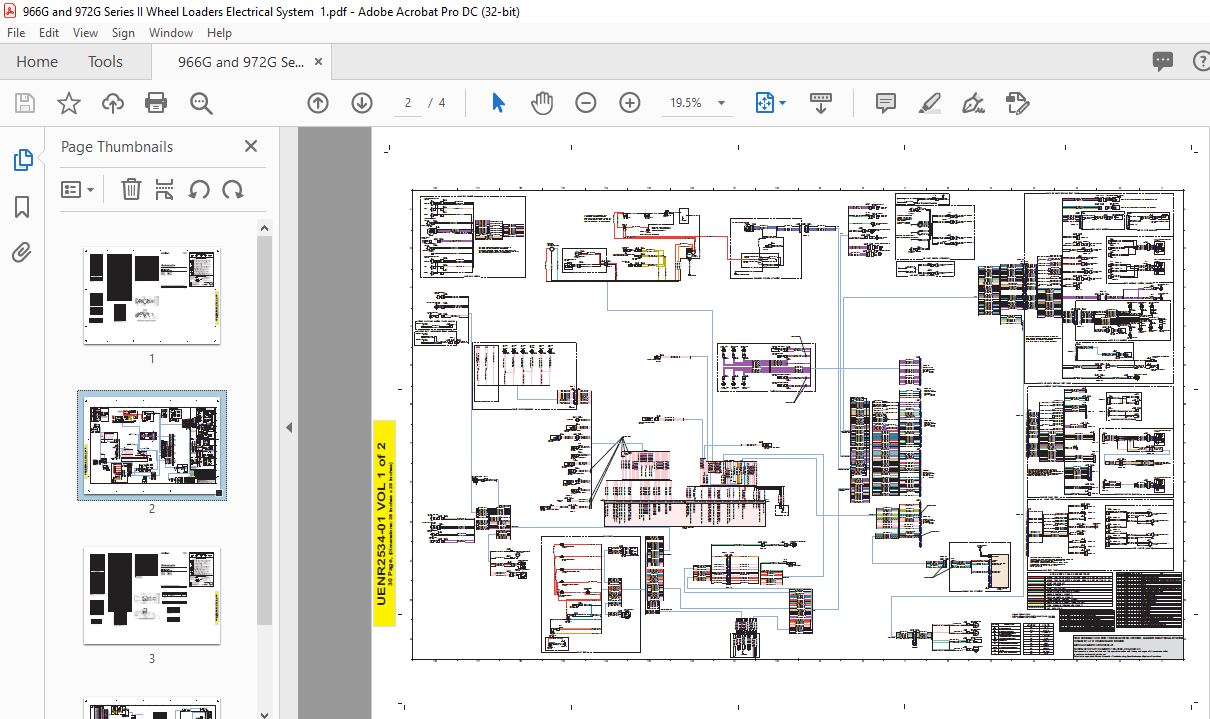Viewport: 1210px width, 719px height.
Task: Open the Window menu
Action: tap(171, 33)
